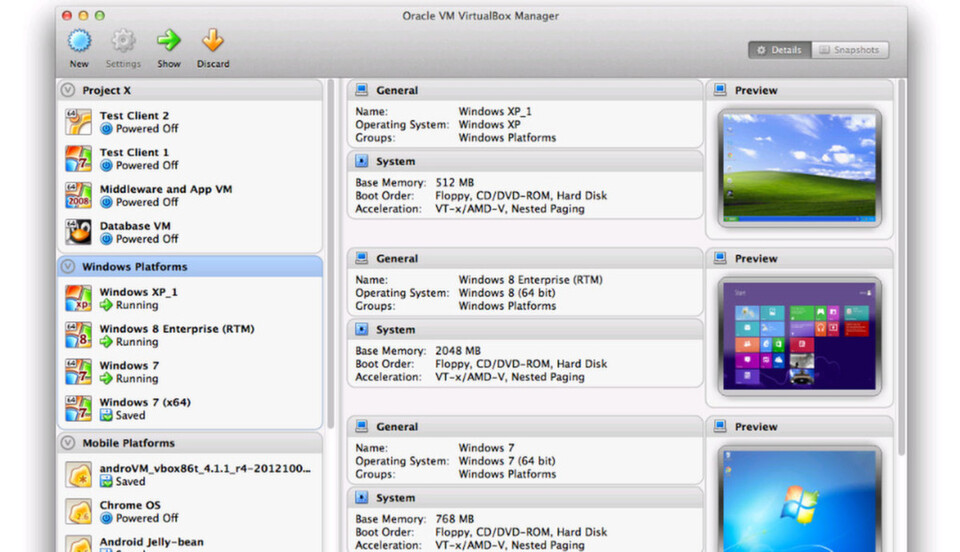This screenshot has width=960, height=552.
Task: Open the Settings gear icon
Action: point(123,41)
